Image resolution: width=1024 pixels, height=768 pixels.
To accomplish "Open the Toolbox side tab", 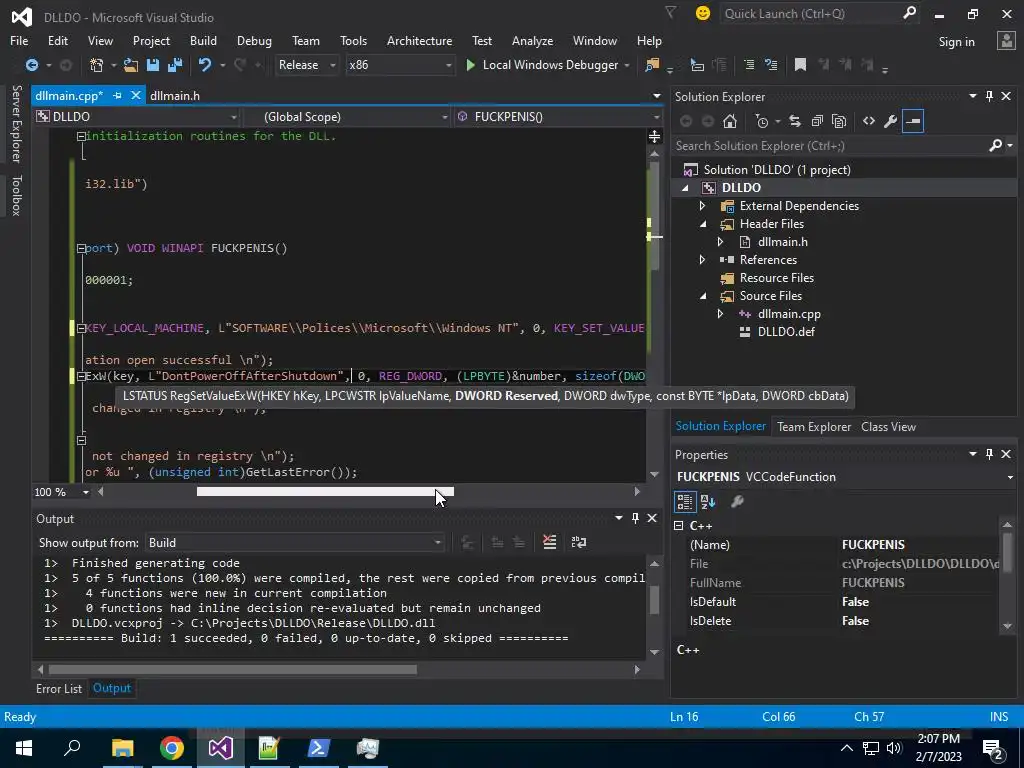I will point(16,195).
